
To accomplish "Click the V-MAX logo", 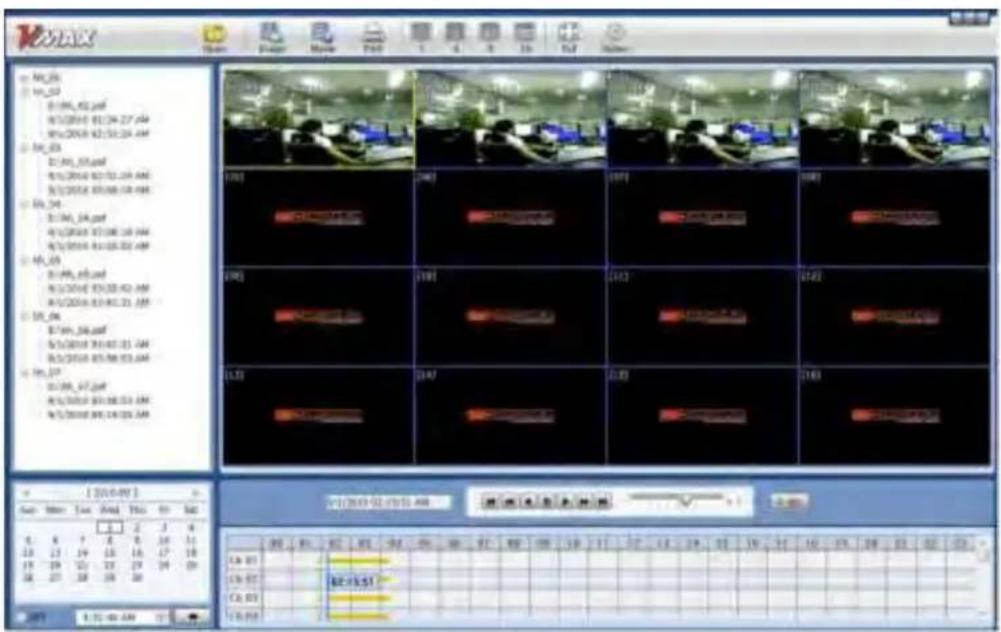I will (x=56, y=37).
